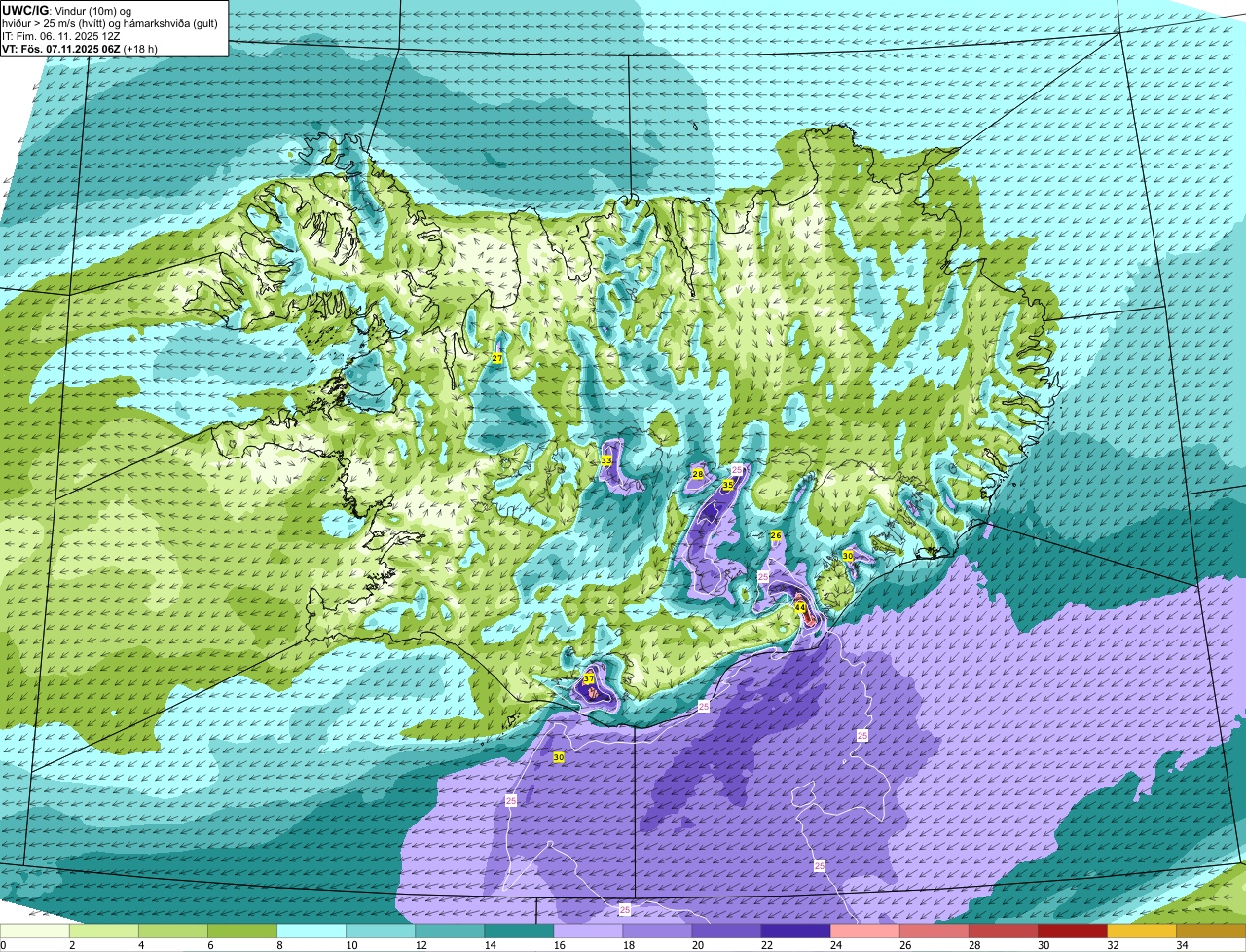The height and width of the screenshot is (952, 1246).
Task: Select the line 'hviður > 25 m/s (hvítt) og hámarkshviða (gult)'
Action: 110,22
